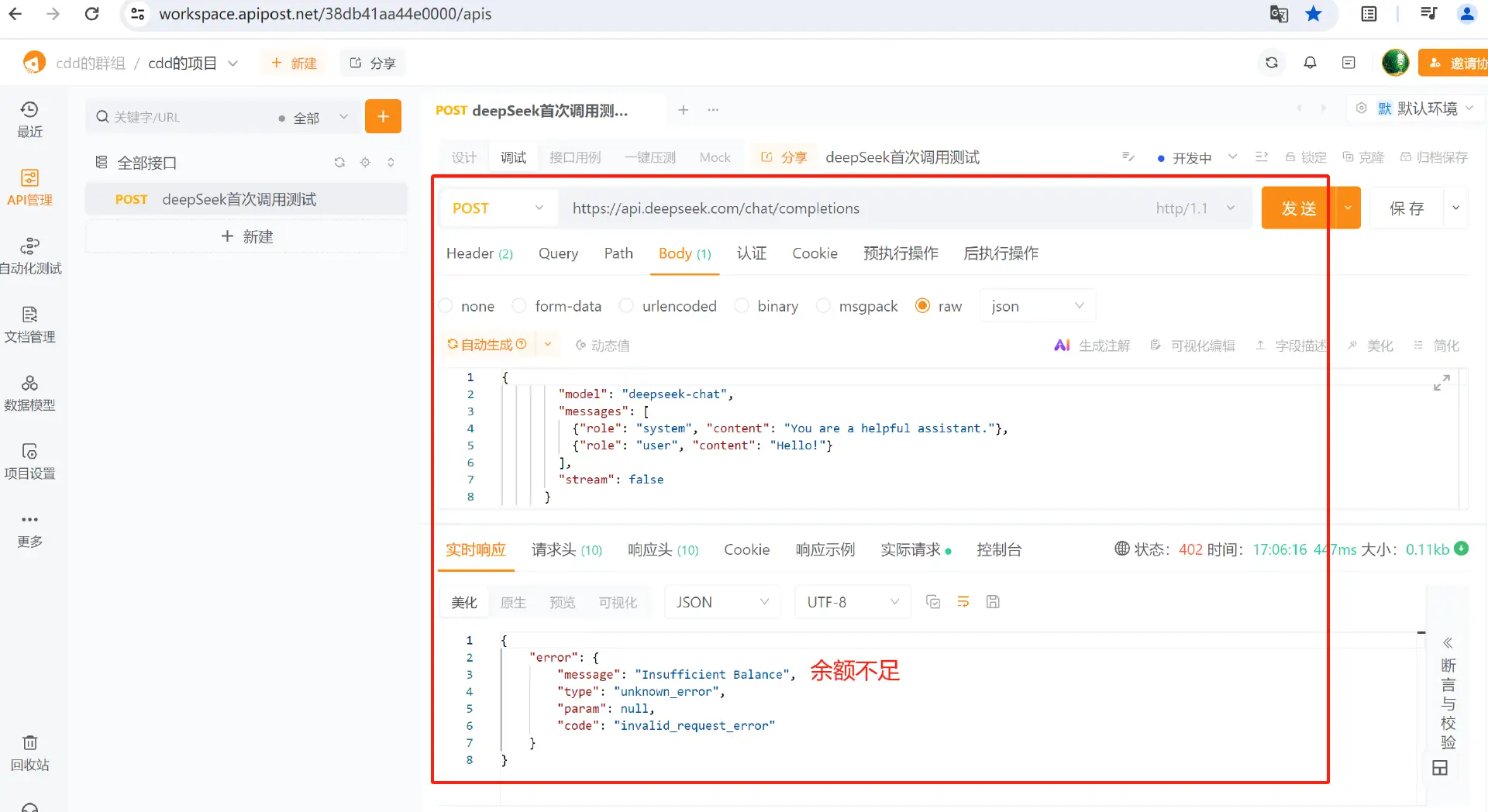Switch to the Header tab

pos(479,253)
